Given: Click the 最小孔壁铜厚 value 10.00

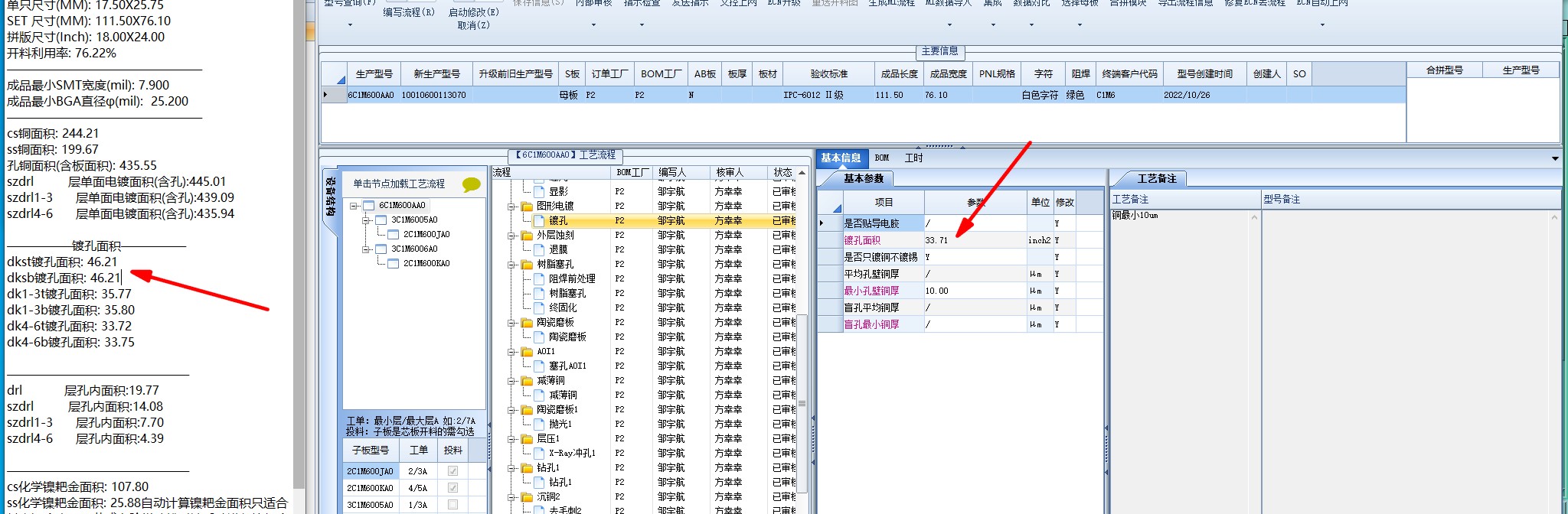Looking at the screenshot, I should [975, 291].
